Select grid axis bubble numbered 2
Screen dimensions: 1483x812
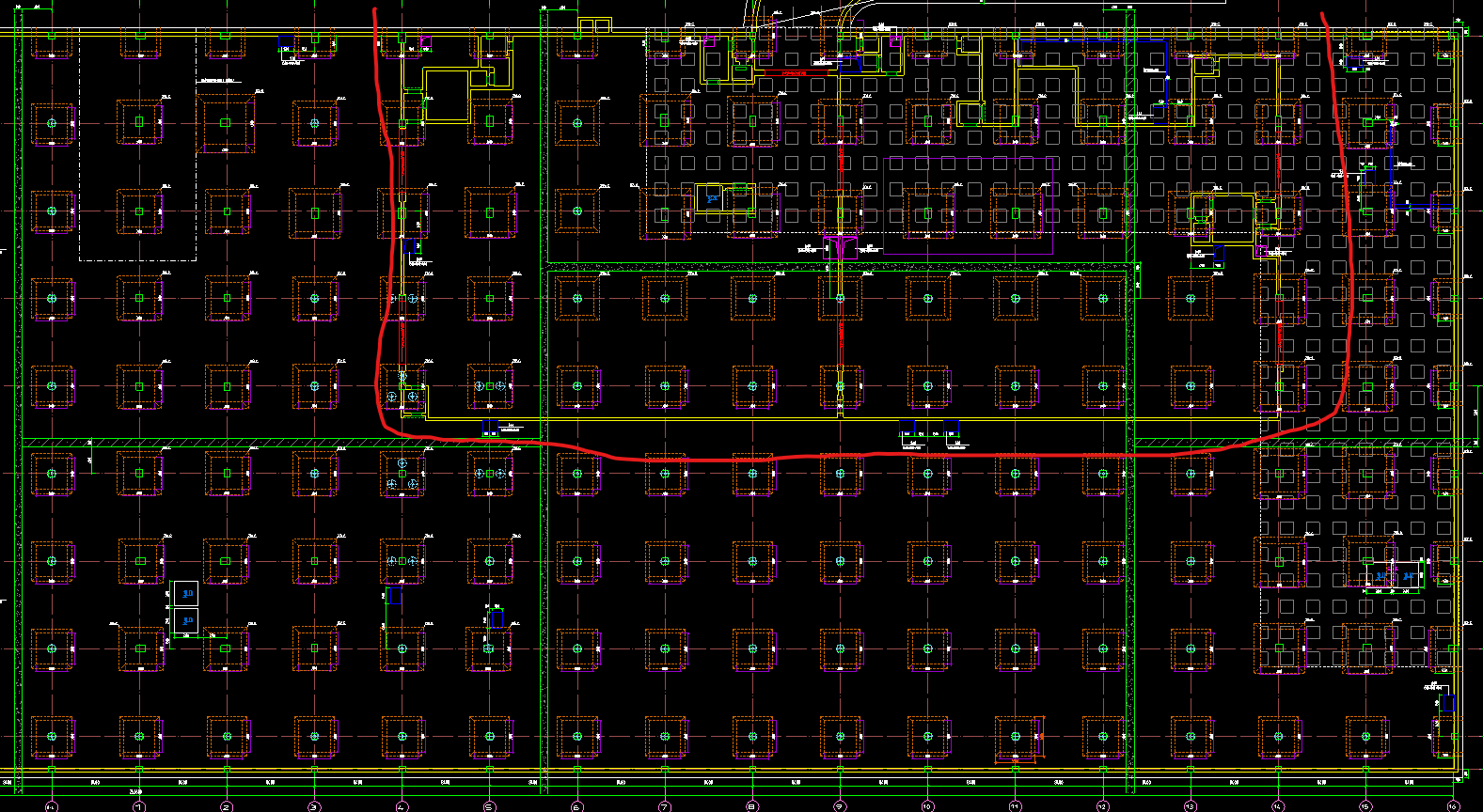click(x=227, y=806)
